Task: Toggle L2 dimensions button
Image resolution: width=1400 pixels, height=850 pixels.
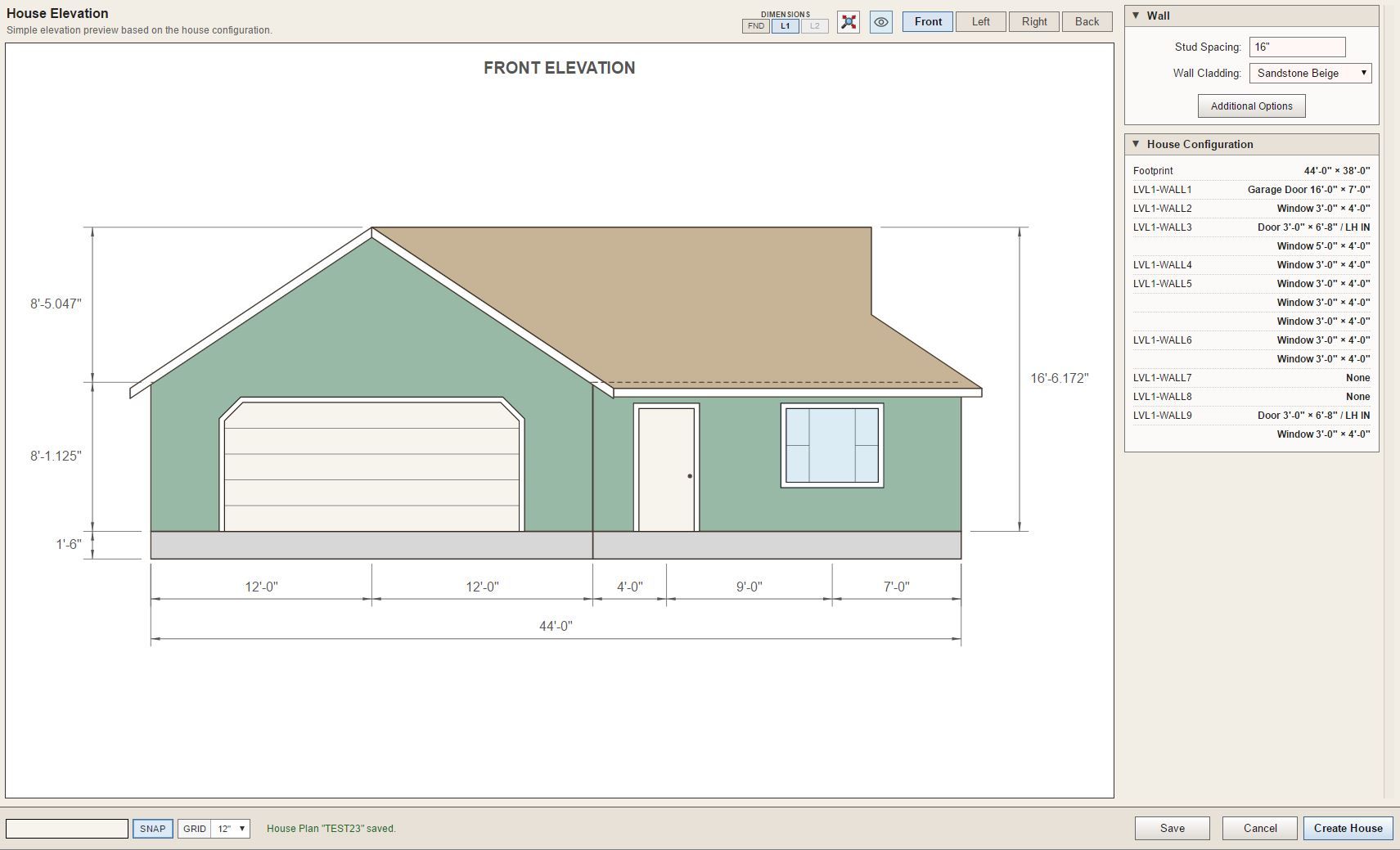Action: tap(815, 26)
